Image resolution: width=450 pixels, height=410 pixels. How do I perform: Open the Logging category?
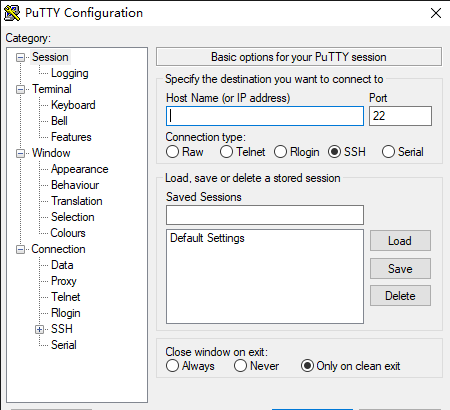70,73
